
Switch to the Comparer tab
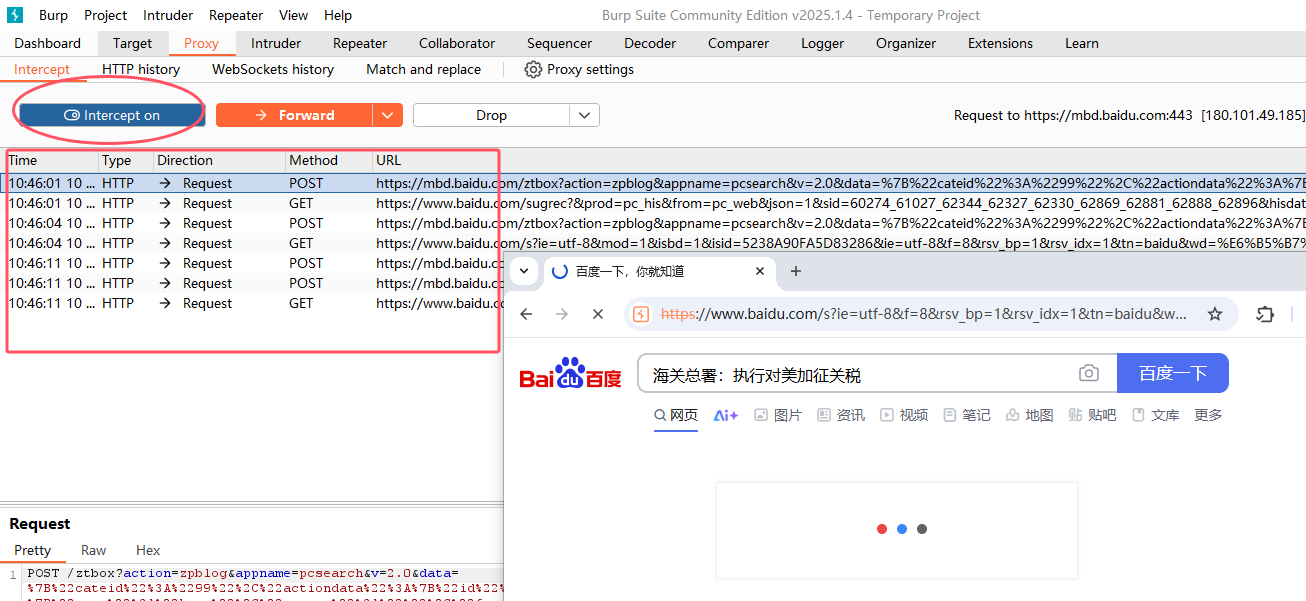(739, 43)
